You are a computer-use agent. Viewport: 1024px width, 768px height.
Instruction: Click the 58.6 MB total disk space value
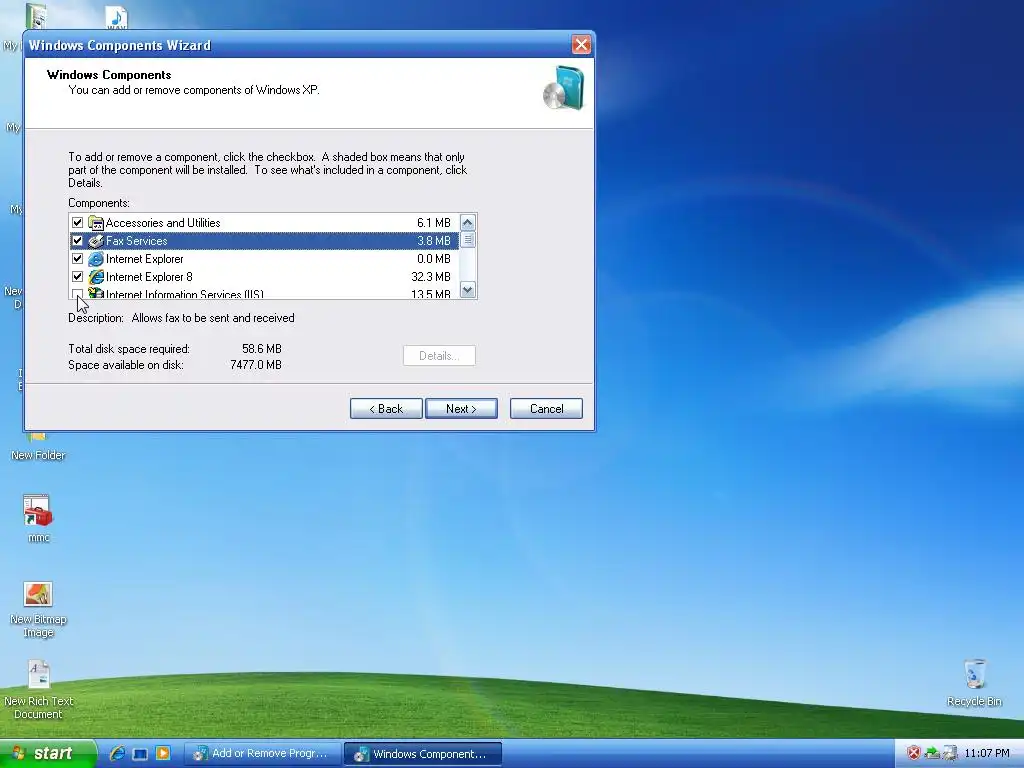tap(261, 349)
